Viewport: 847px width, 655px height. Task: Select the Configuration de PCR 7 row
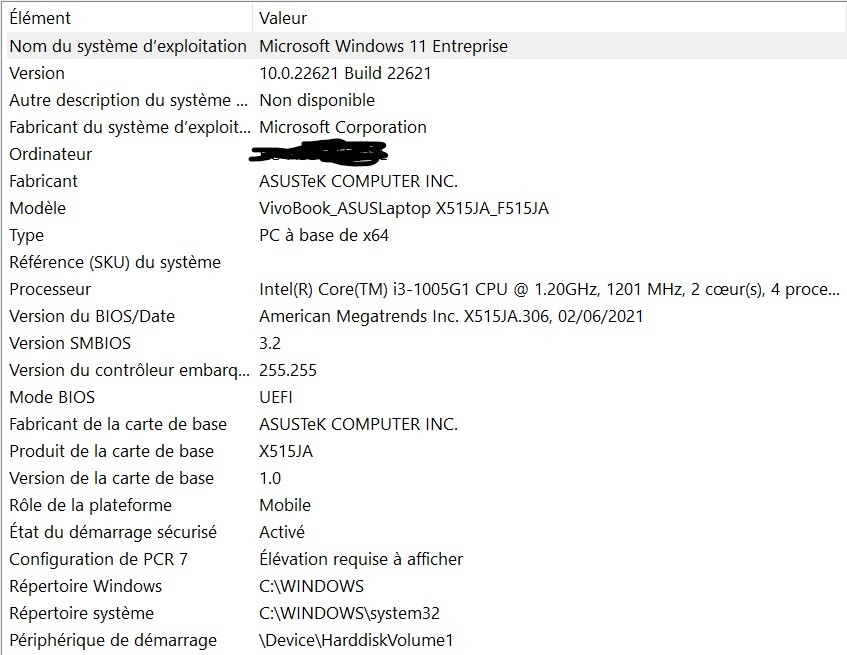coord(425,559)
